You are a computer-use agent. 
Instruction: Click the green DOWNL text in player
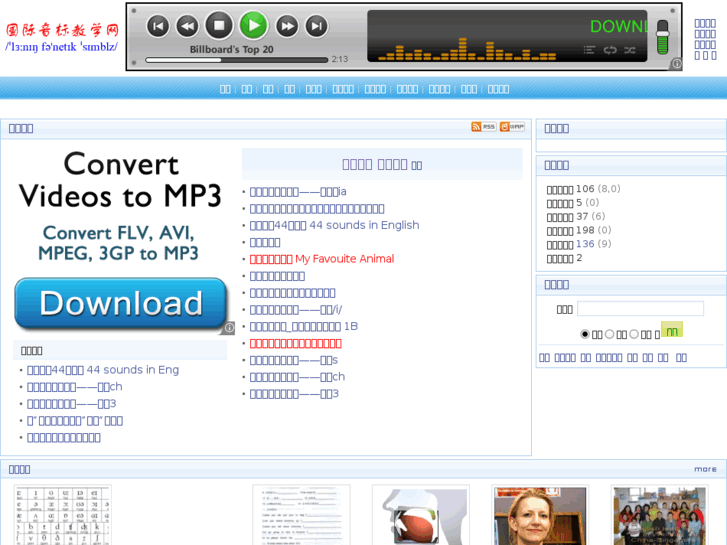tap(619, 26)
